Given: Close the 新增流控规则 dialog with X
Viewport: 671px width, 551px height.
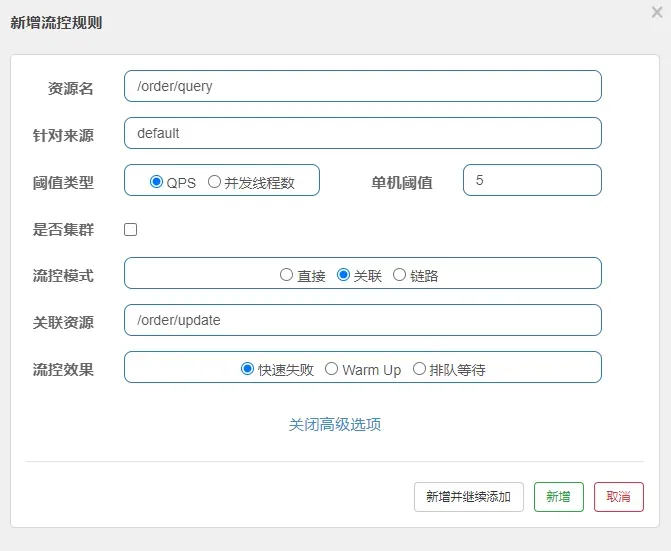Looking at the screenshot, I should 656,13.
